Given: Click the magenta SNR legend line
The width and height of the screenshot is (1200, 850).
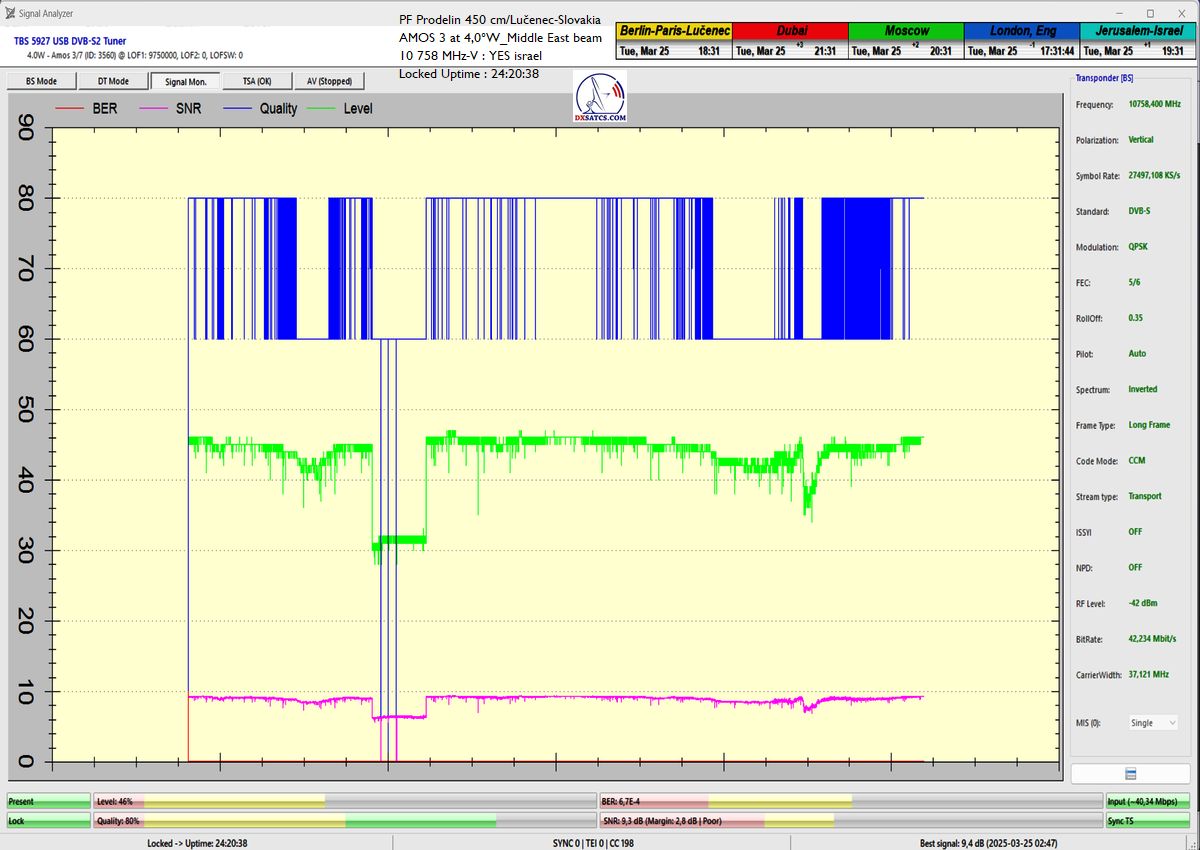Looking at the screenshot, I should click(152, 108).
